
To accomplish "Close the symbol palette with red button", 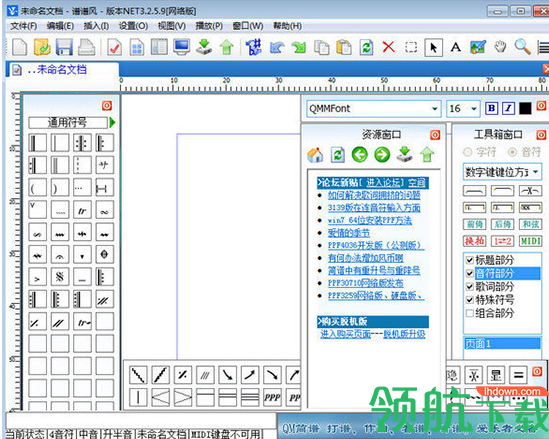I will (107, 106).
